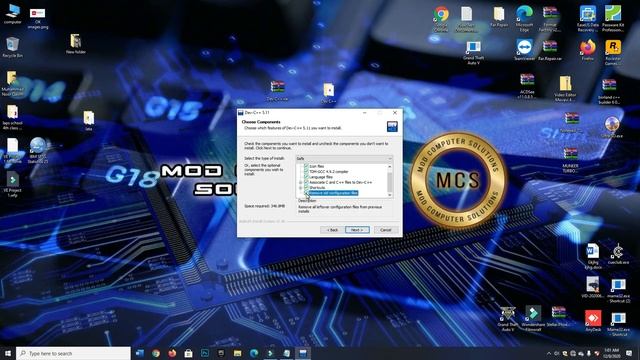Screen dimensions: 640x360
Task: Open File Explorer from the taskbar
Action: click(238, 353)
